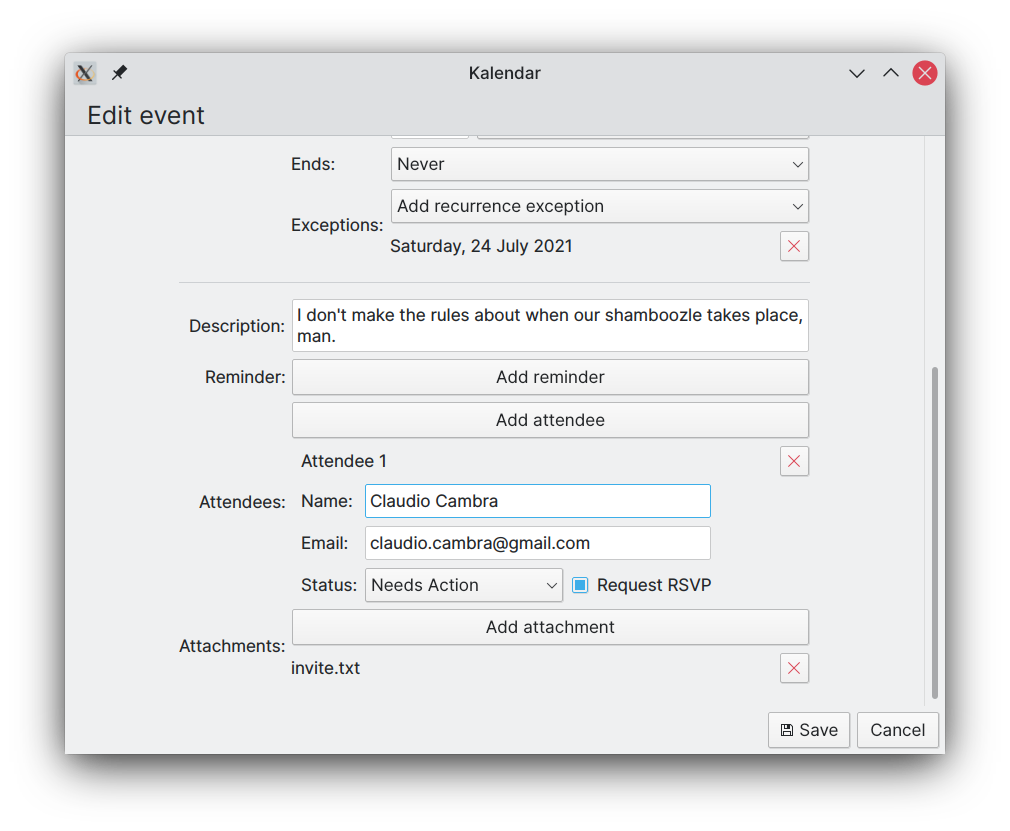Click the Edit event heading
Screen dimensions: 1010x831
point(146,115)
